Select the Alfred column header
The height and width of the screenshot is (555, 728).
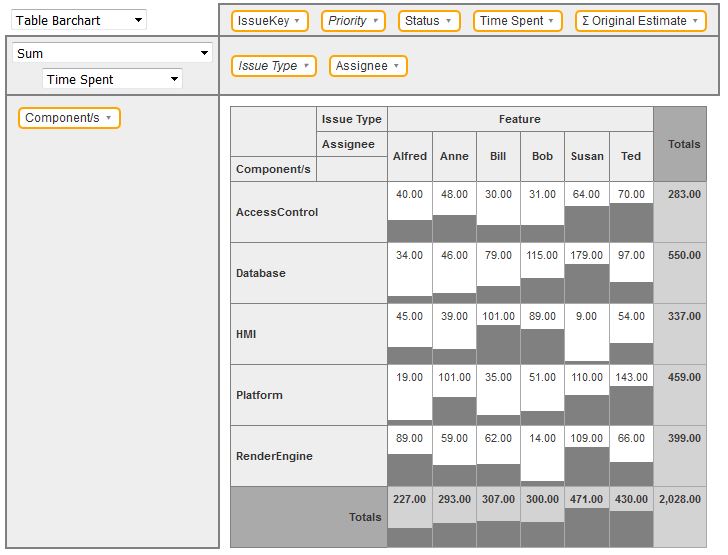coord(410,156)
